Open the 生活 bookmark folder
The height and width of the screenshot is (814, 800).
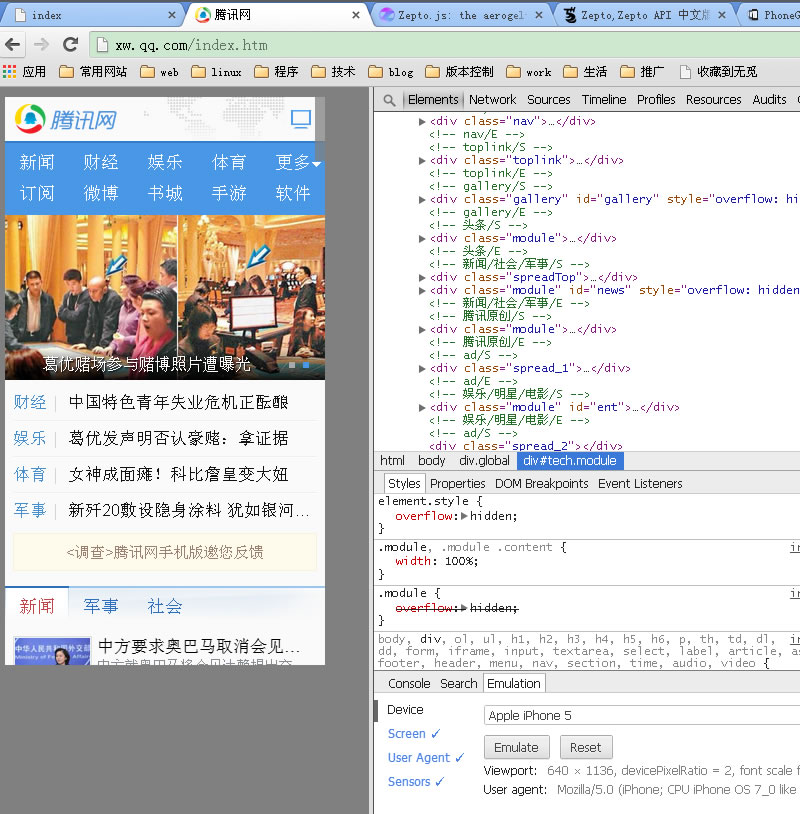click(585, 72)
